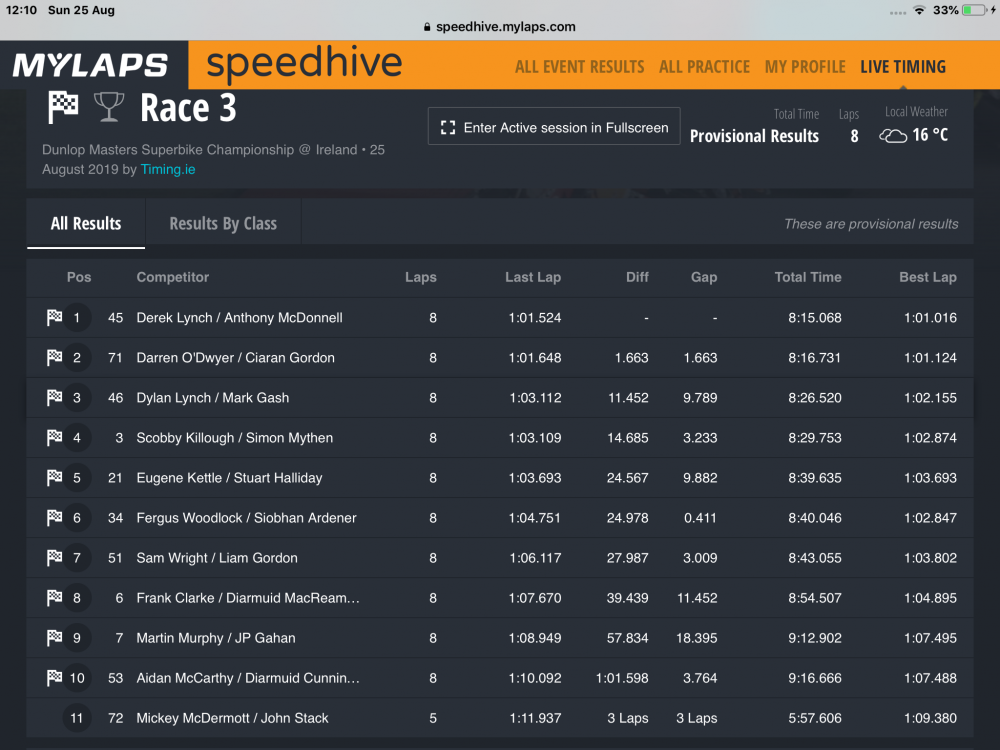Click the cloud weather icon

(x=893, y=136)
